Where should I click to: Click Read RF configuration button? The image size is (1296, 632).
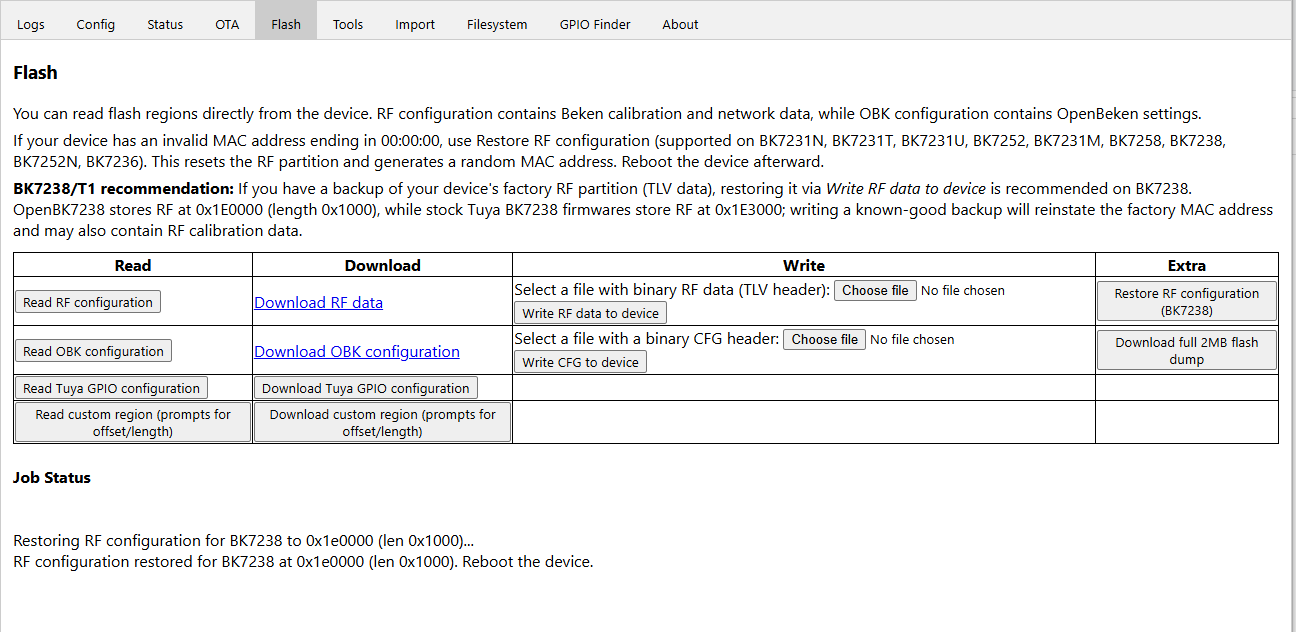(88, 302)
